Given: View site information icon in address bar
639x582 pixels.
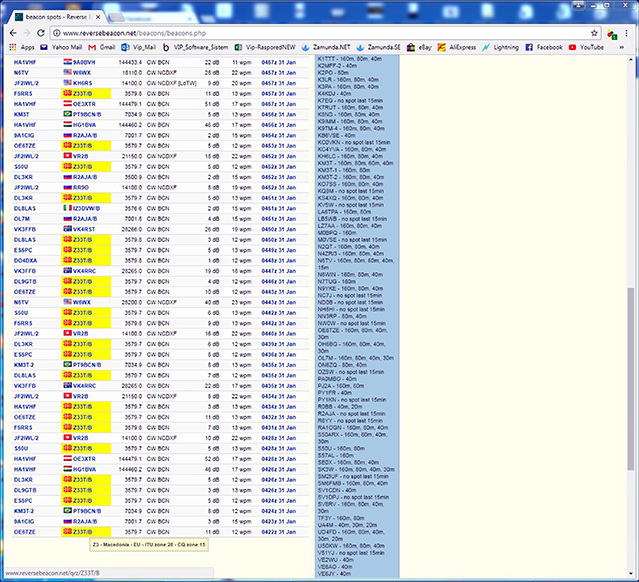Looking at the screenshot, I should (57, 33).
